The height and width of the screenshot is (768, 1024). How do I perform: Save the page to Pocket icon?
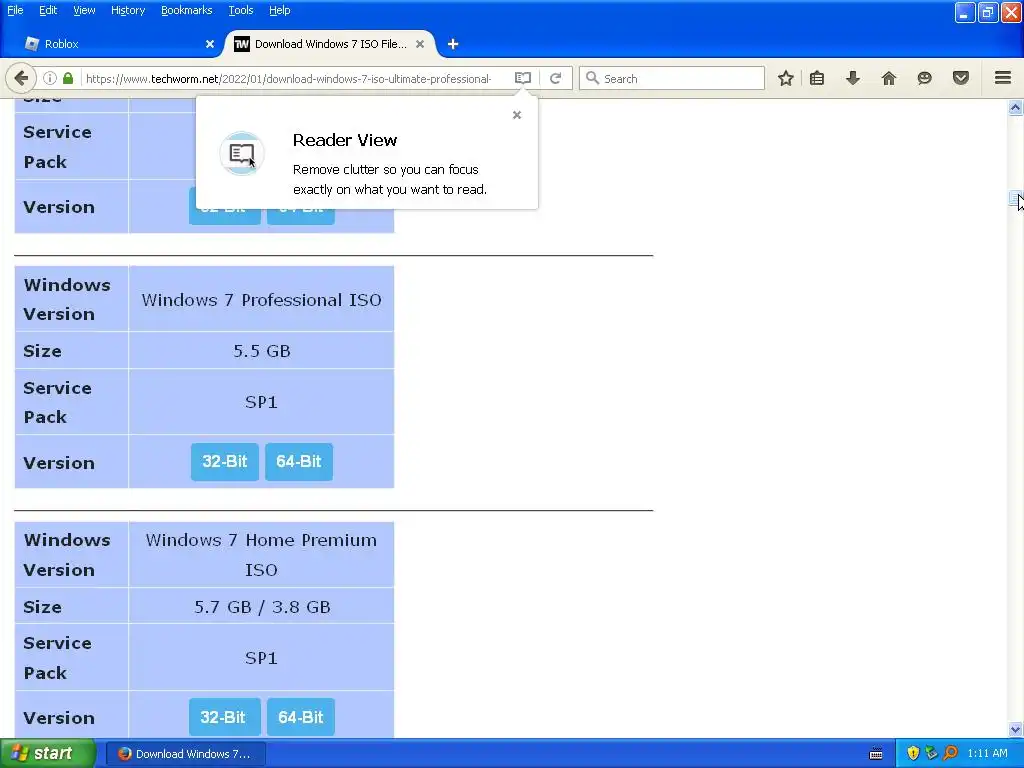(x=960, y=78)
